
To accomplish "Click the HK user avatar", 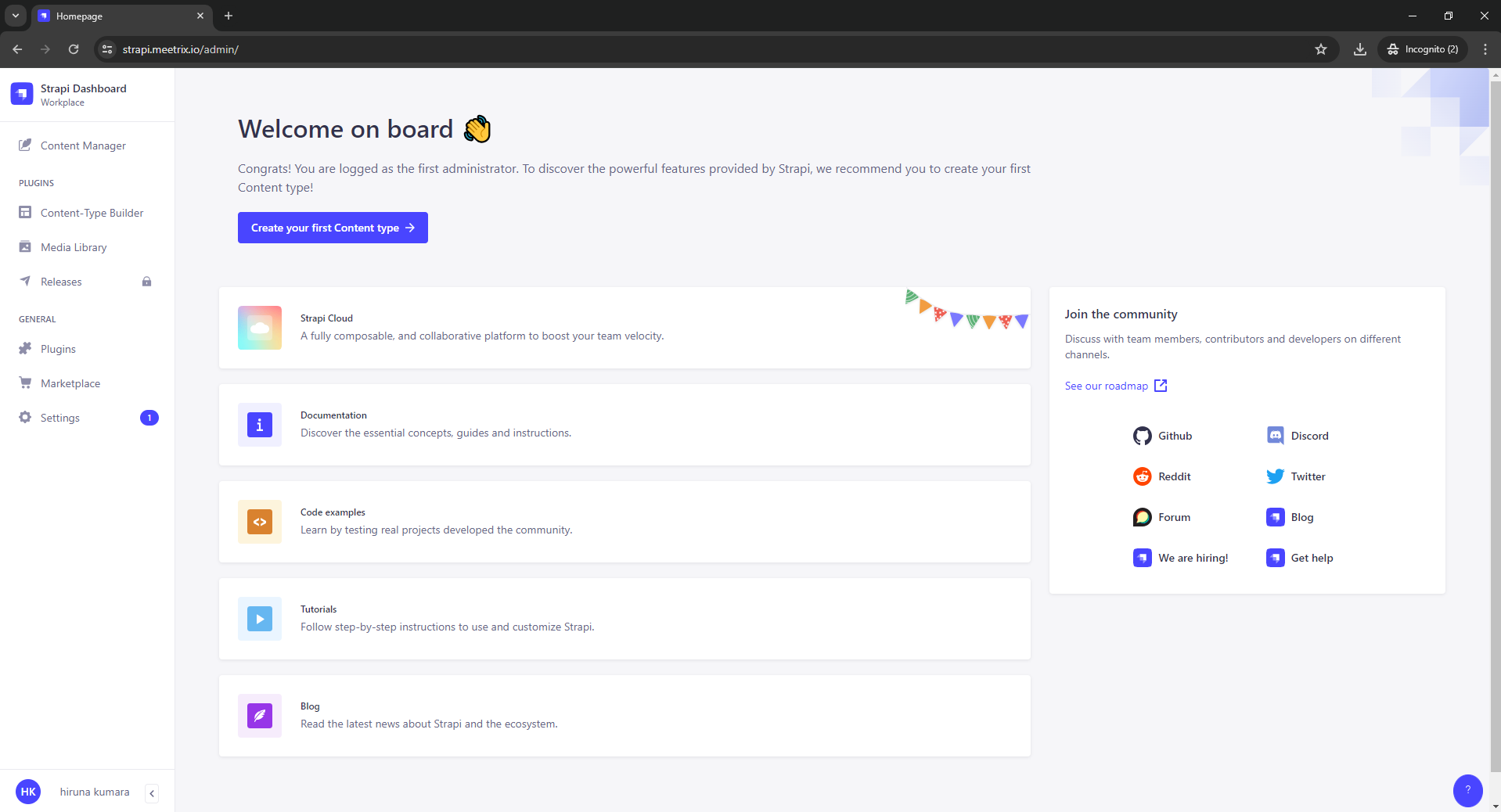I will (x=28, y=792).
